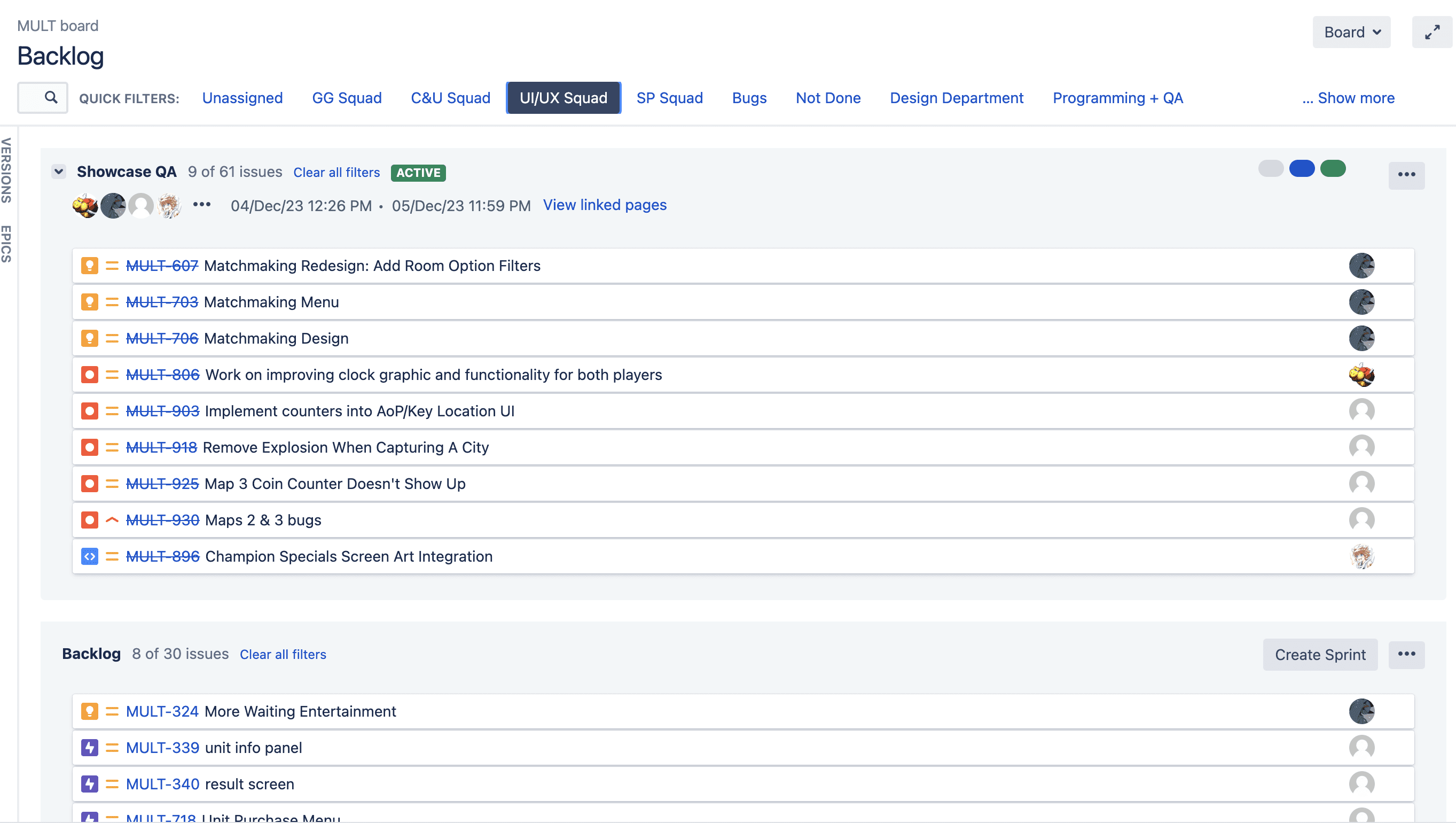This screenshot has width=1456, height=823.
Task: Click the blue in-progress status pill
Action: click(1301, 168)
